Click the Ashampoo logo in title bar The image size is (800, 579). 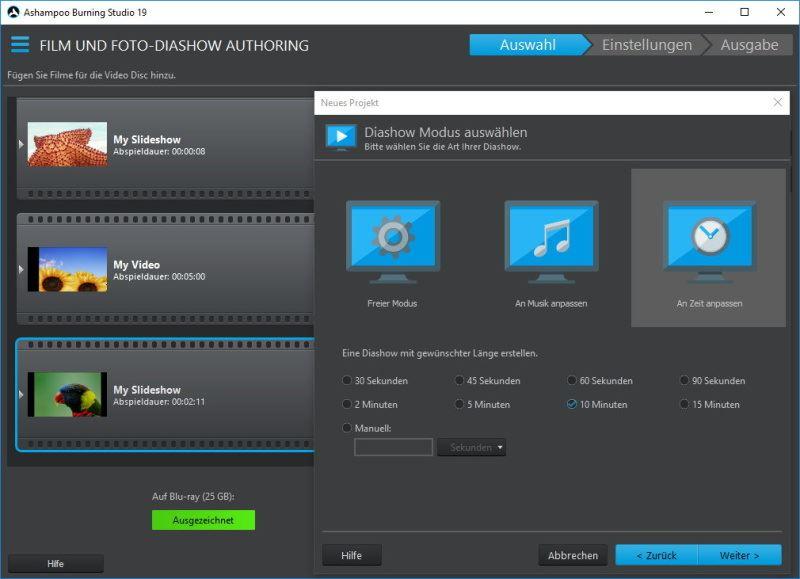pyautogui.click(x=13, y=12)
